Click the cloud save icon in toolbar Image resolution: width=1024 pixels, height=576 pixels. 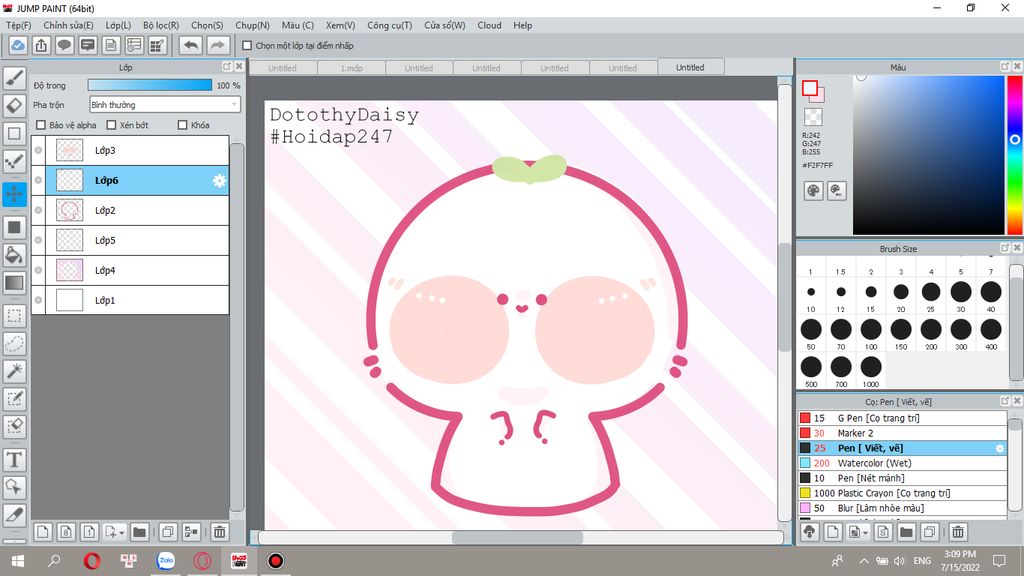(18, 46)
